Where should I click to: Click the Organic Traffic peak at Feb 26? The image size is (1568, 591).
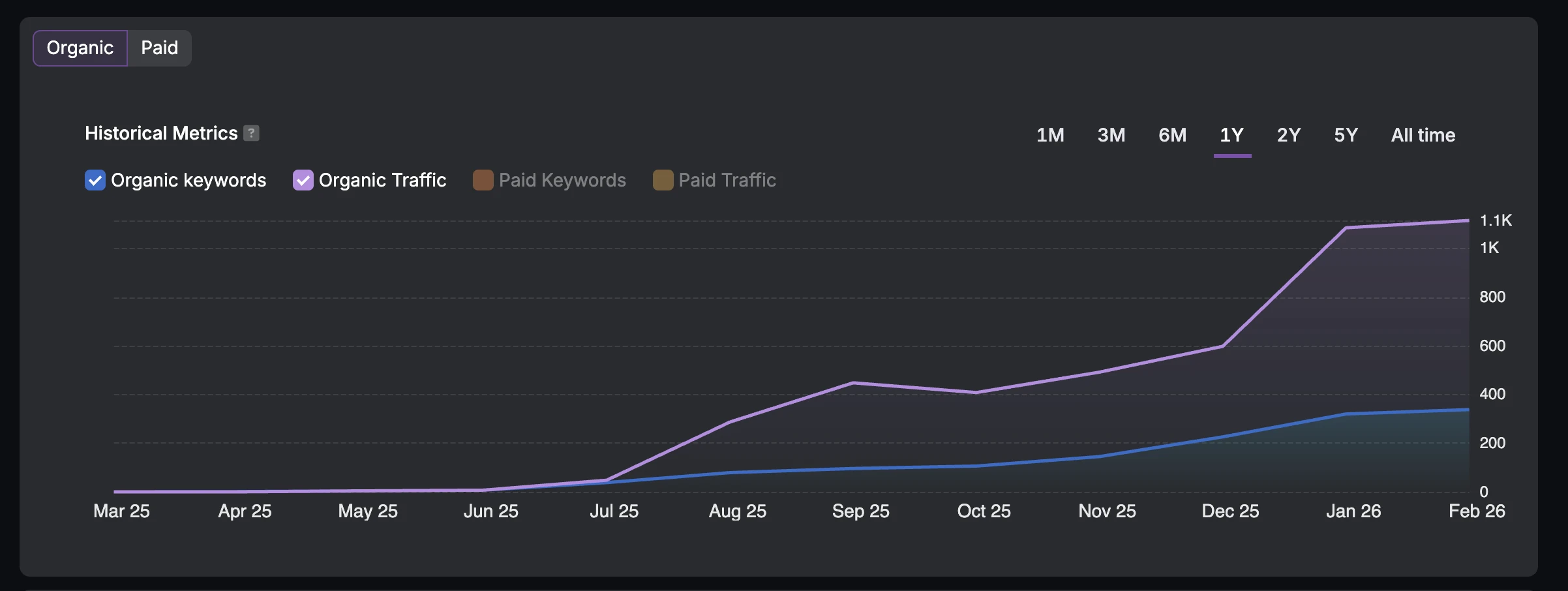coord(1468,220)
